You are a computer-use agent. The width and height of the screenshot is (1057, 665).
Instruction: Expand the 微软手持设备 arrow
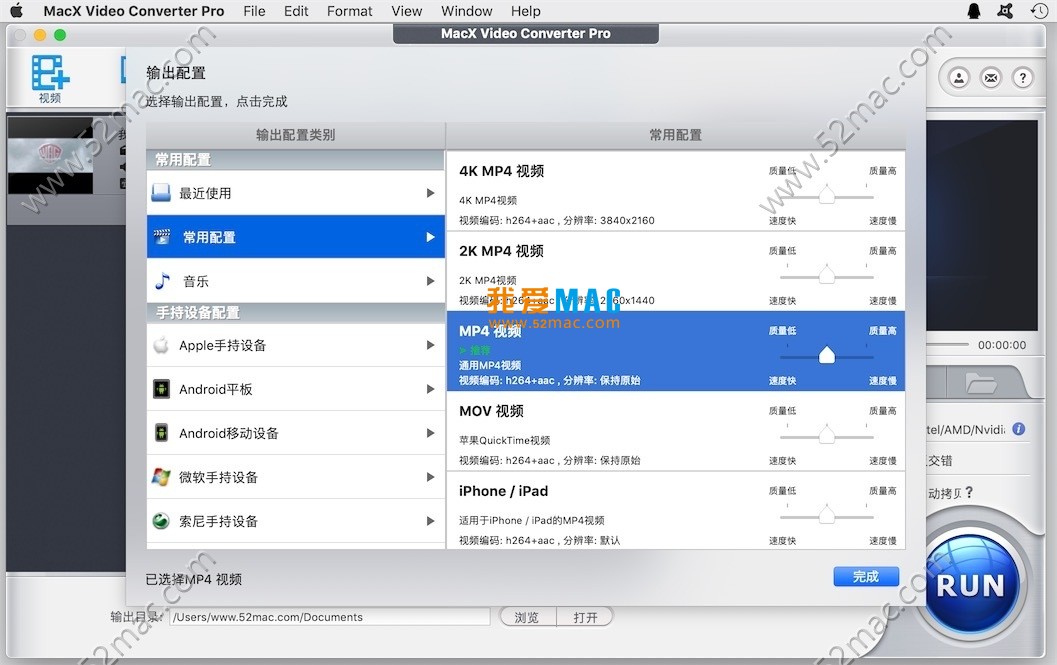point(430,477)
